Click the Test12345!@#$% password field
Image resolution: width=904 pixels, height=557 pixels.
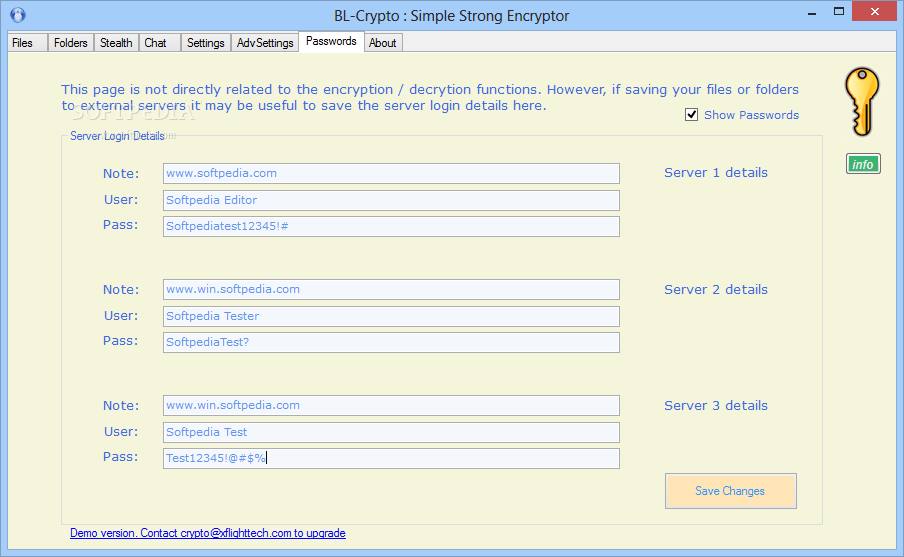(391, 458)
